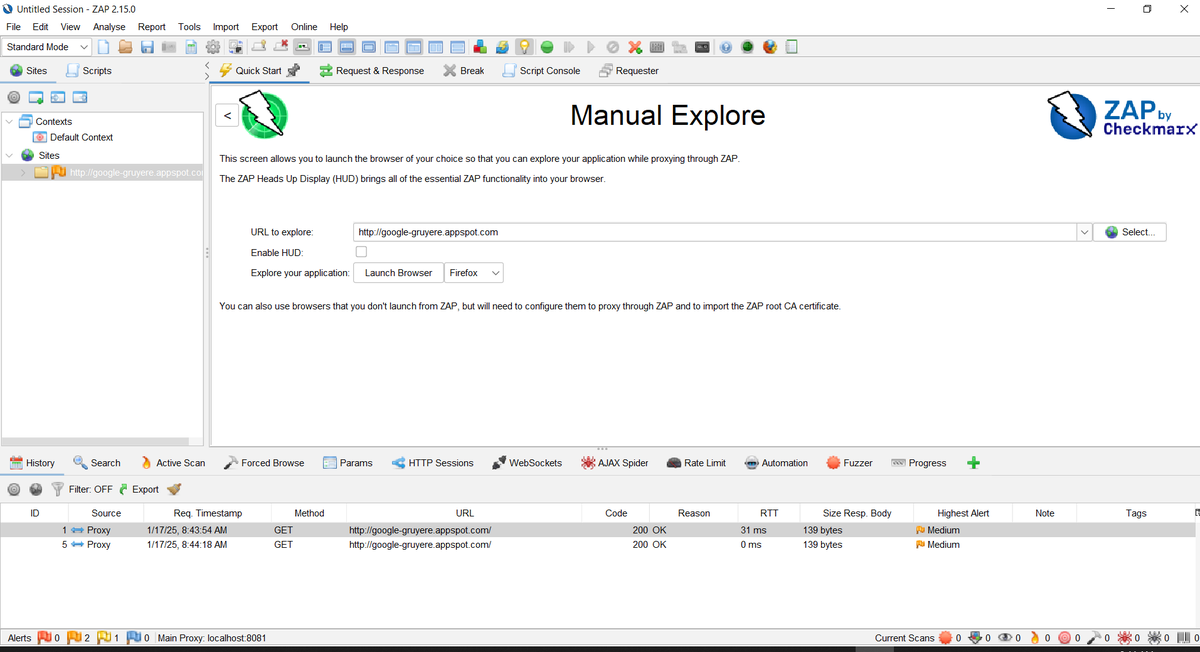The image size is (1200, 652).
Task: Click the hammer forced browse status icon
Action: [1094, 638]
